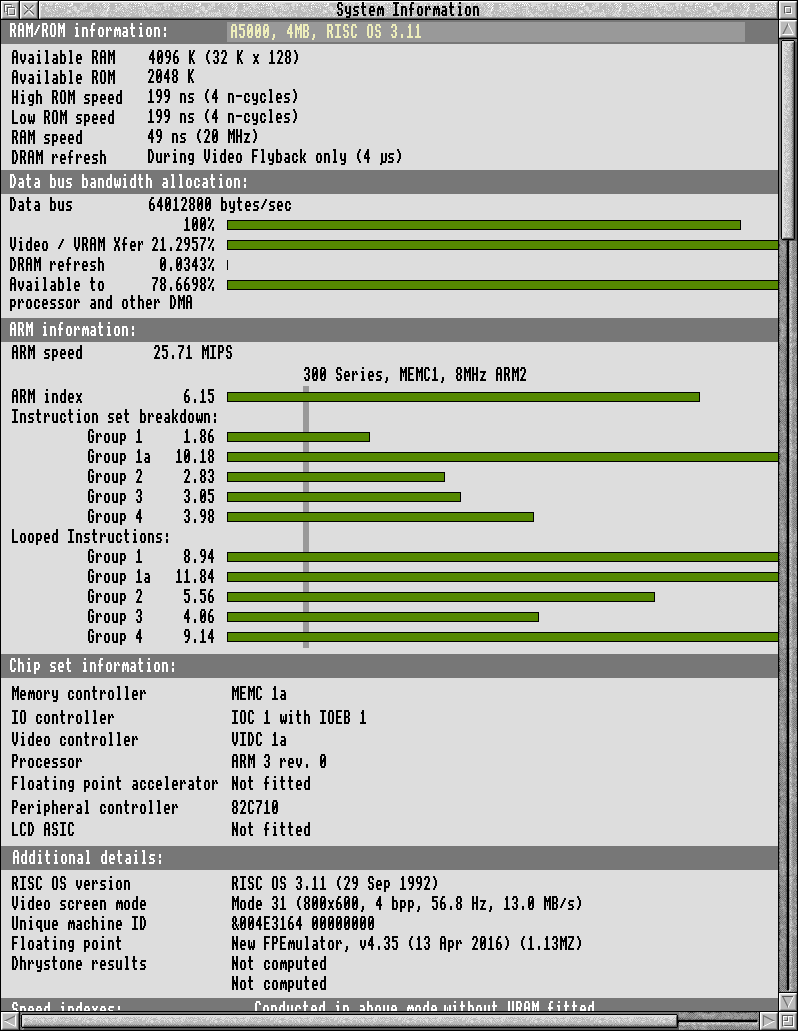Click Looped Instructions label
Viewport: 798px width, 1031px height.
(x=90, y=537)
